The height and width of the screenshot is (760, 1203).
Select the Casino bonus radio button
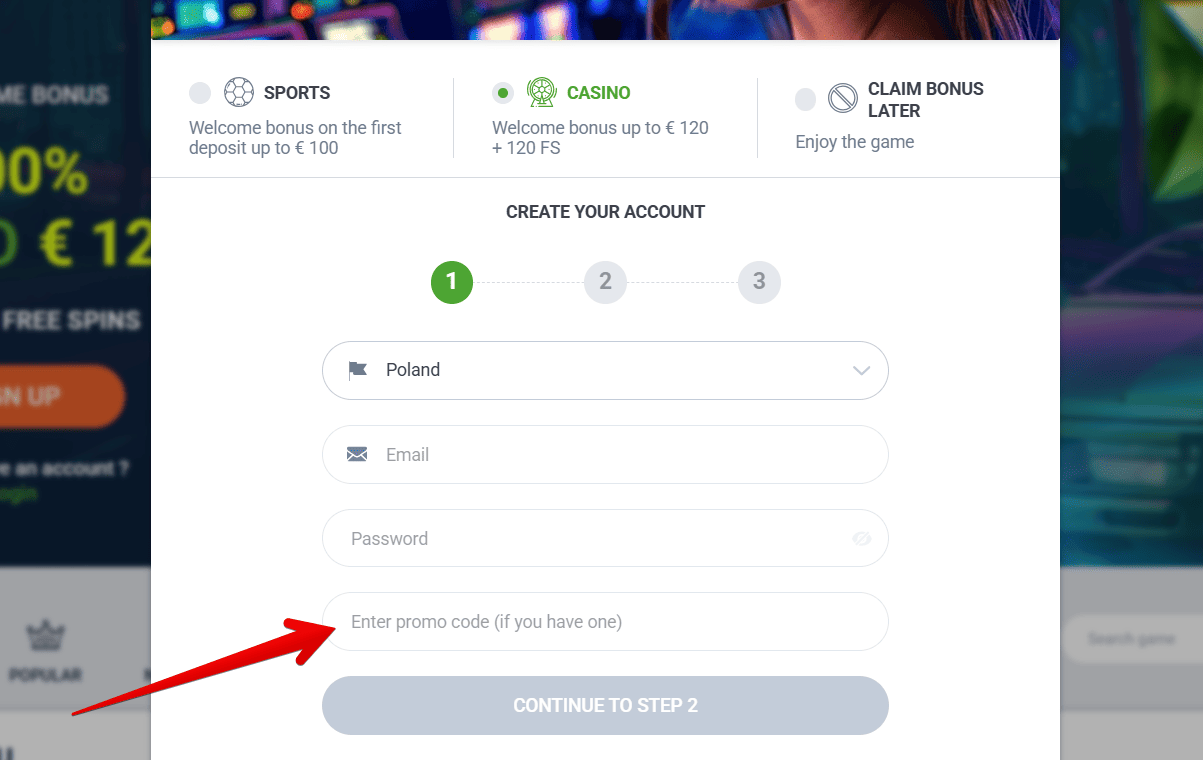coord(502,92)
